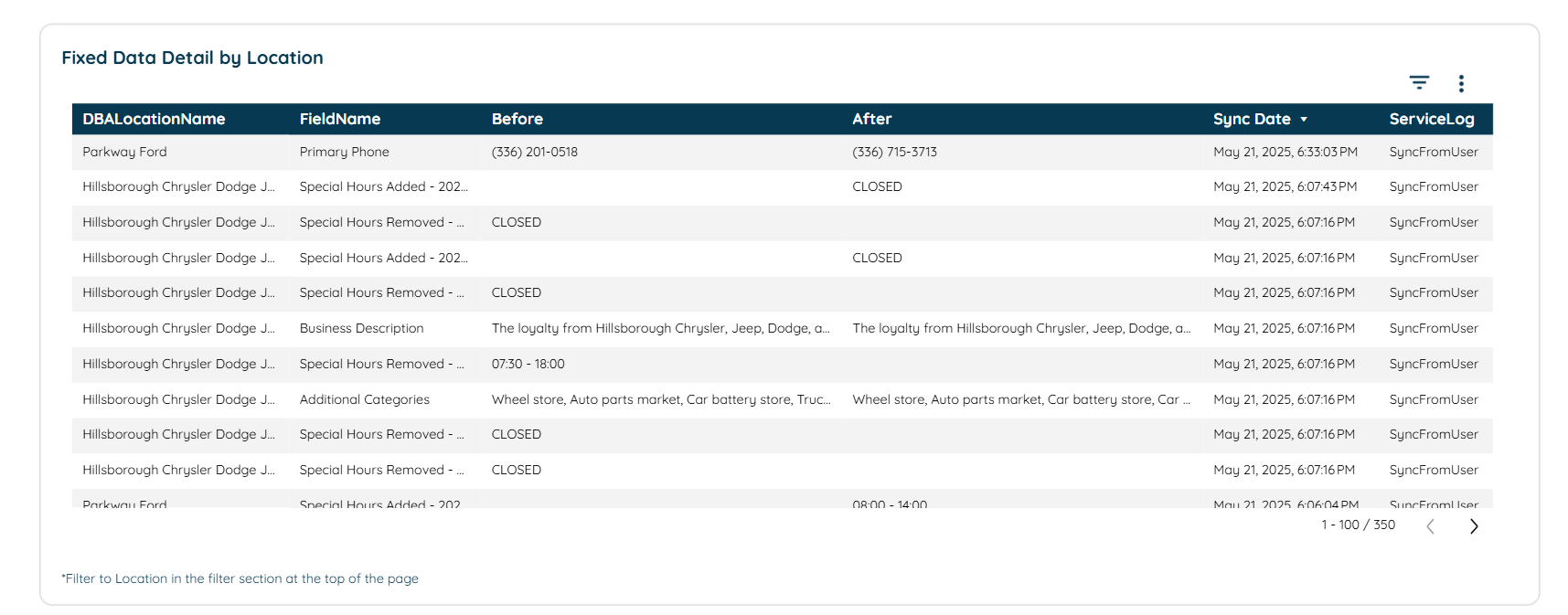Select the Additional Categories field cell

(x=365, y=399)
